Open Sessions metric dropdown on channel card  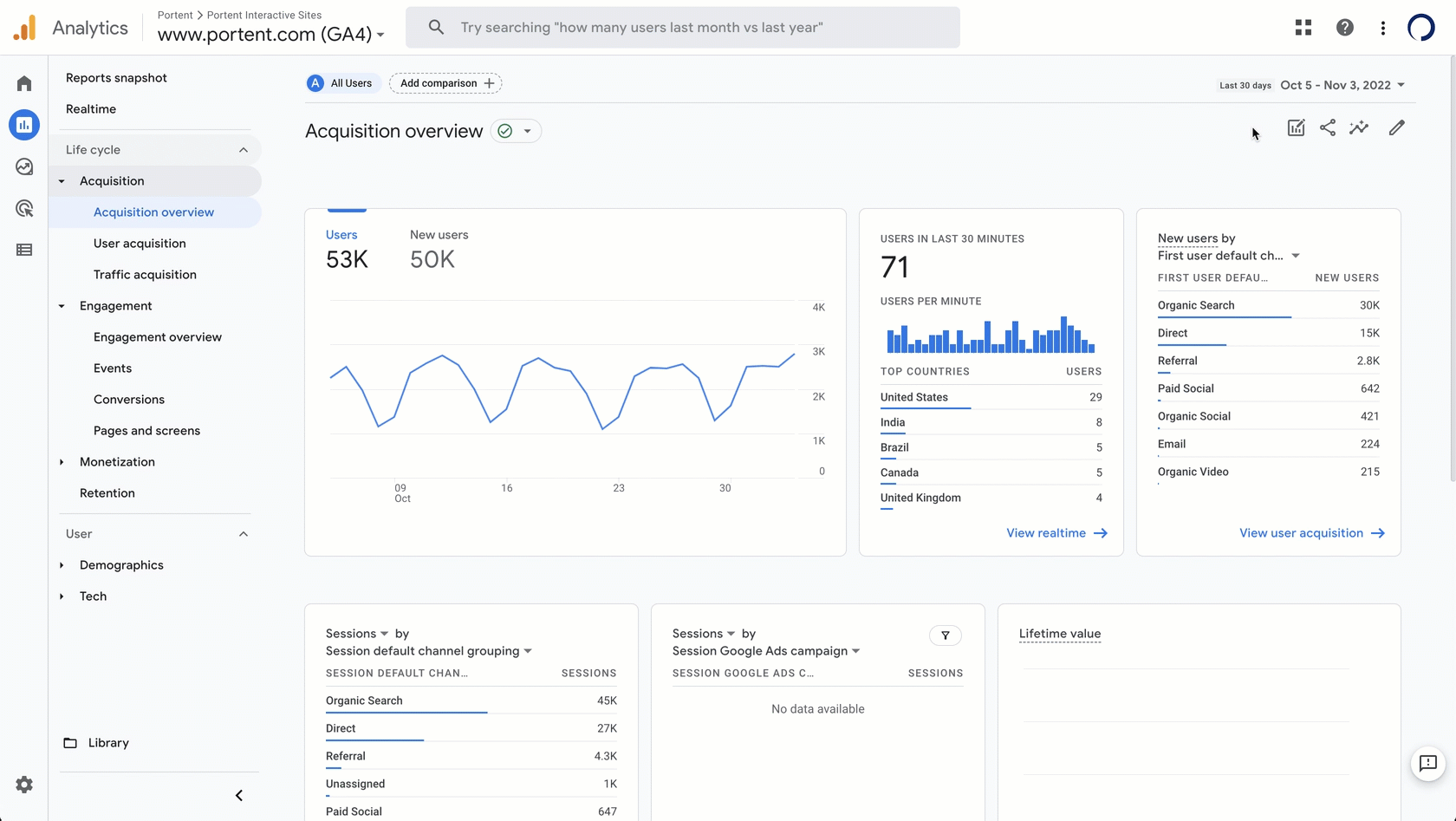(357, 634)
